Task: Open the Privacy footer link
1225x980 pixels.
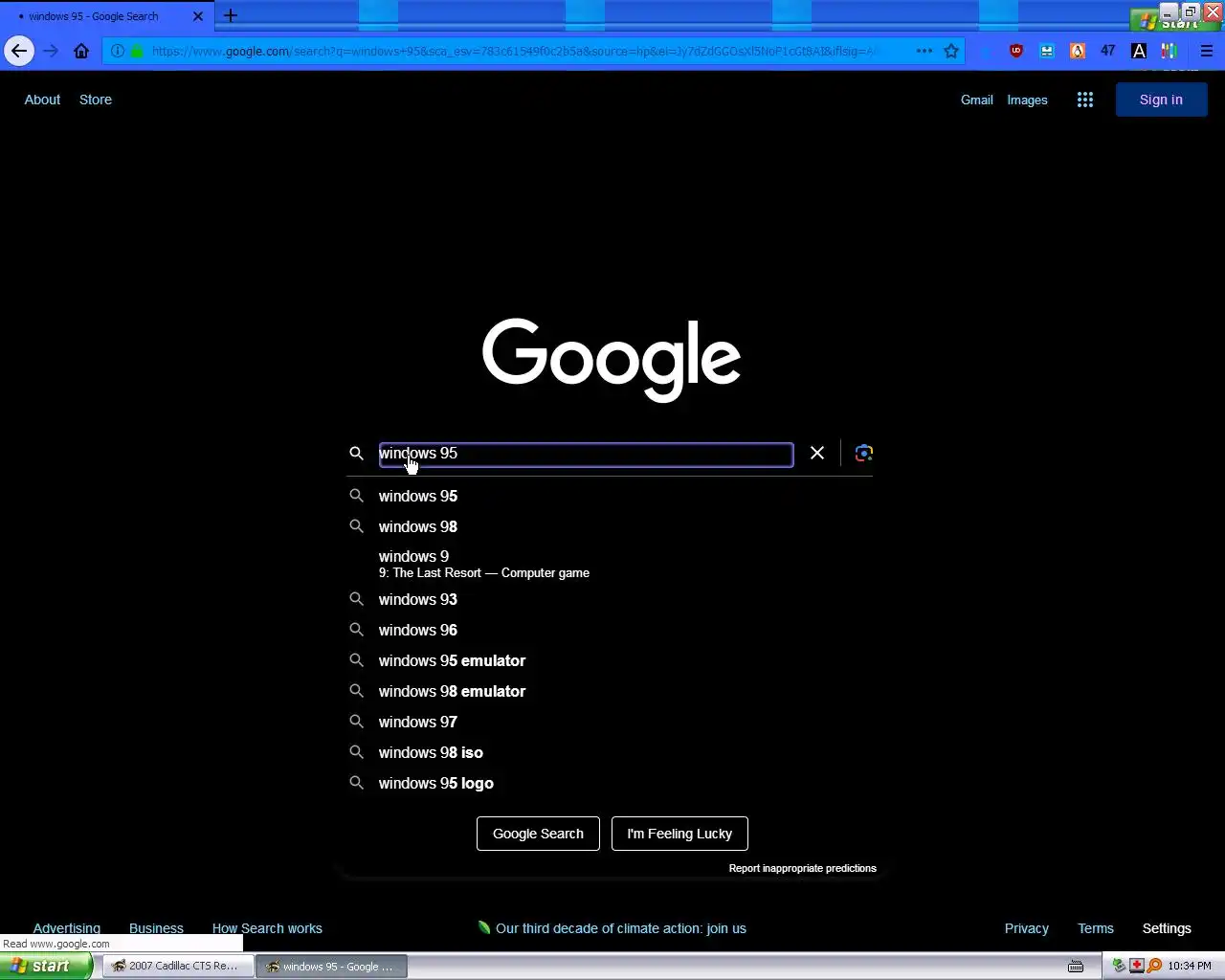Action: pyautogui.click(x=1026, y=928)
